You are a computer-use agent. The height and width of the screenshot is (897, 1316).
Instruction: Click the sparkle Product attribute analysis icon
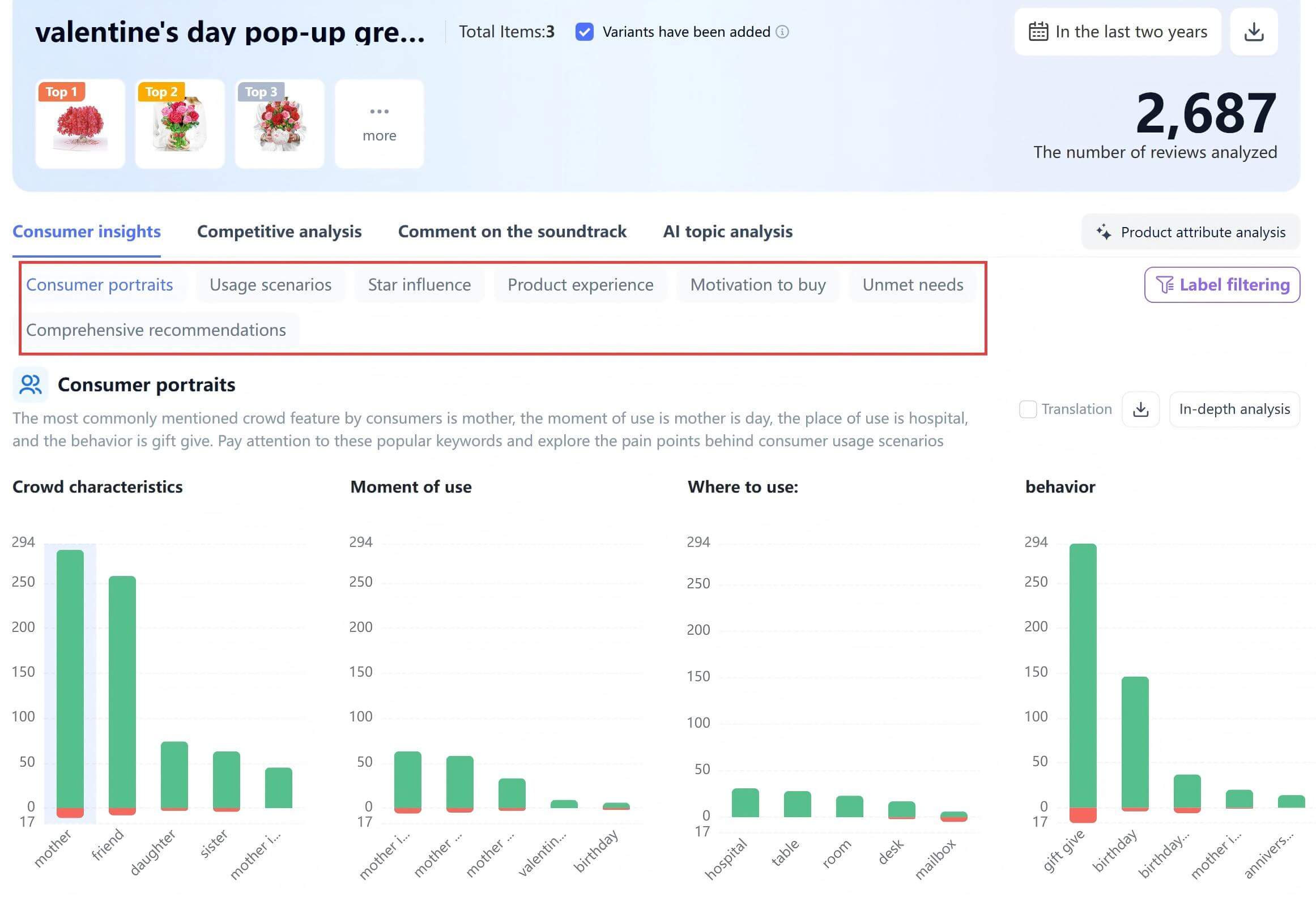[x=1103, y=232]
